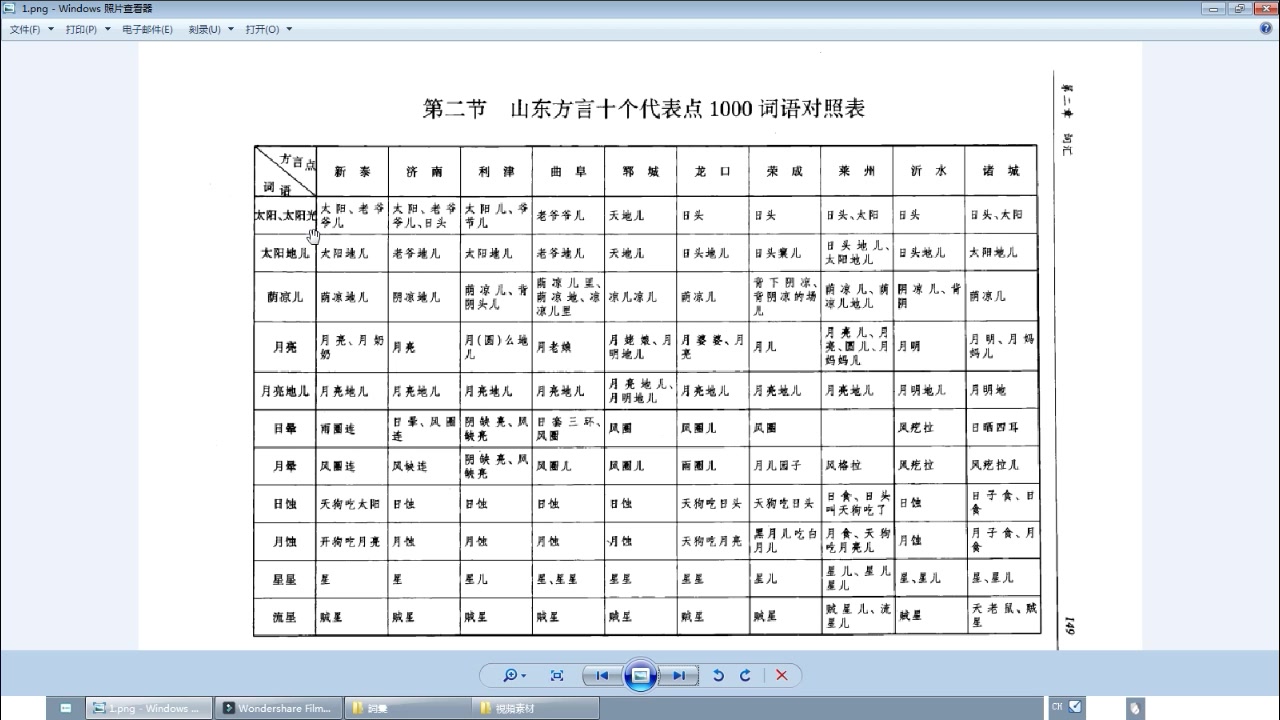The image size is (1280, 720).
Task: Open the 视频素材 folder taskbar button
Action: point(535,708)
